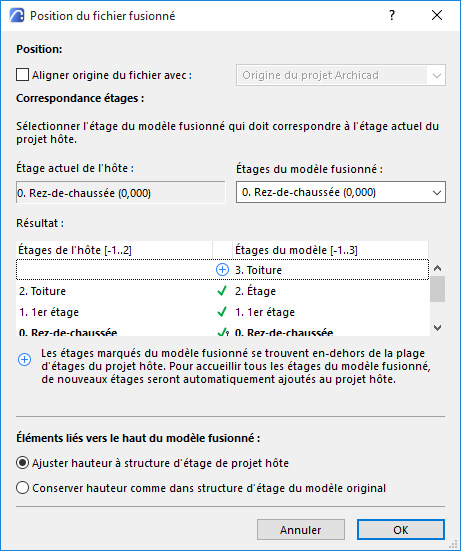
Task: Click the blue plus icon beside 3. Toiture
Action: point(222,270)
